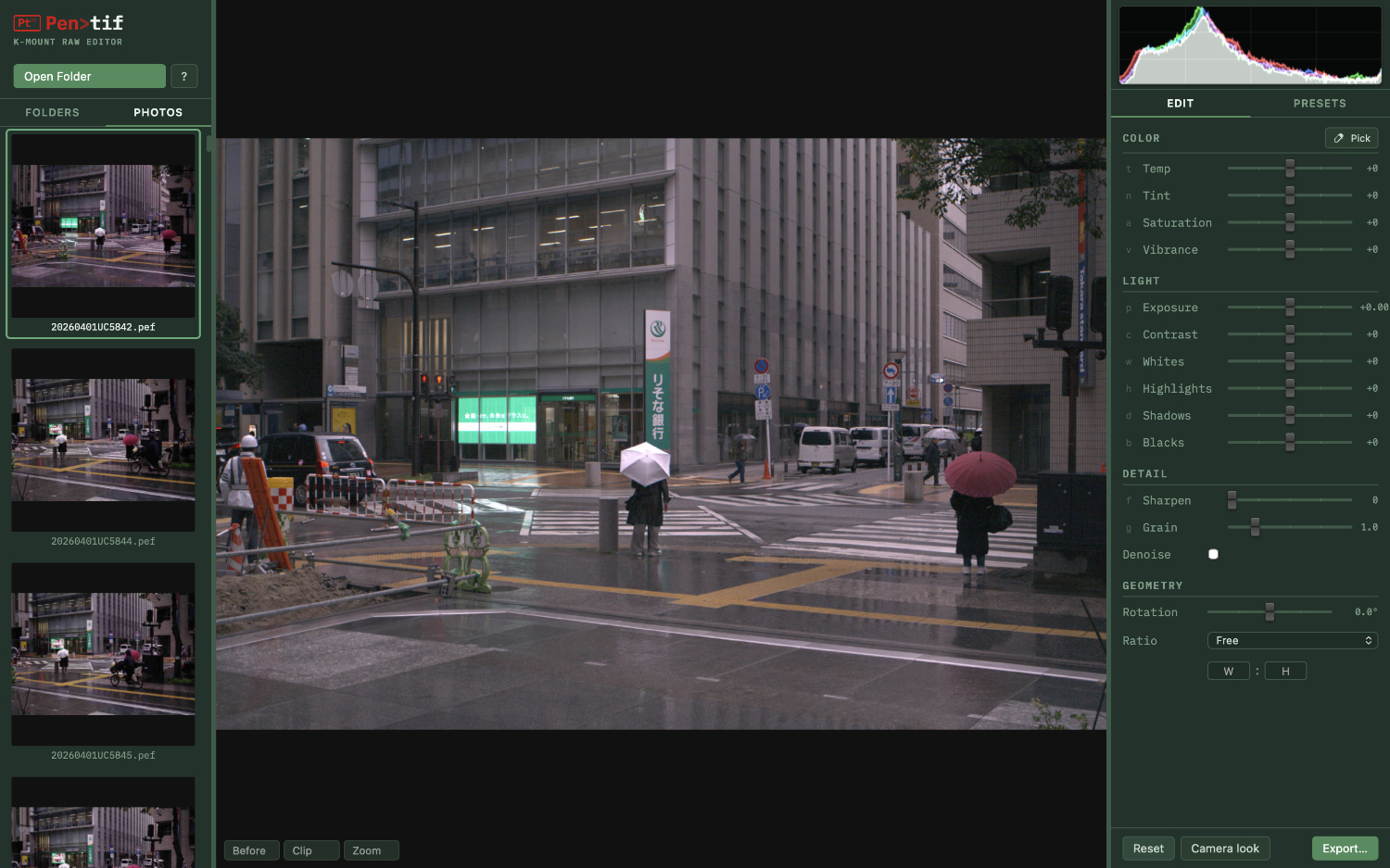Switch to the Presets tab
This screenshot has height=868, width=1390.
[1319, 103]
